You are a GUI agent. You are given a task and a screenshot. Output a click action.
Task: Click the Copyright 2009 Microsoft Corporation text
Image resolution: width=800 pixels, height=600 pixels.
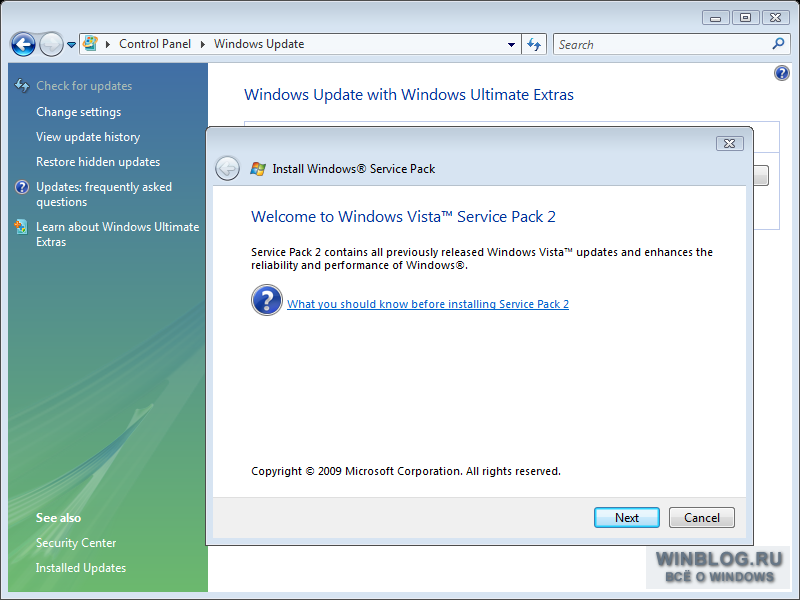[x=406, y=471]
